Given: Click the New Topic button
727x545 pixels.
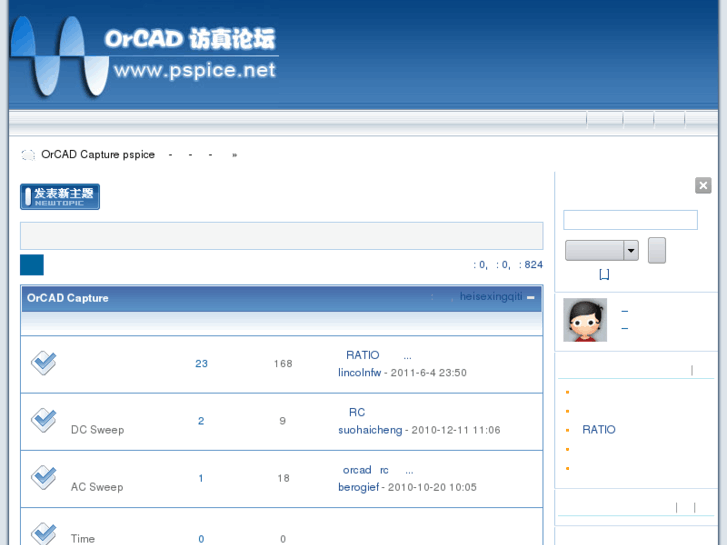Looking at the screenshot, I should point(60,197).
